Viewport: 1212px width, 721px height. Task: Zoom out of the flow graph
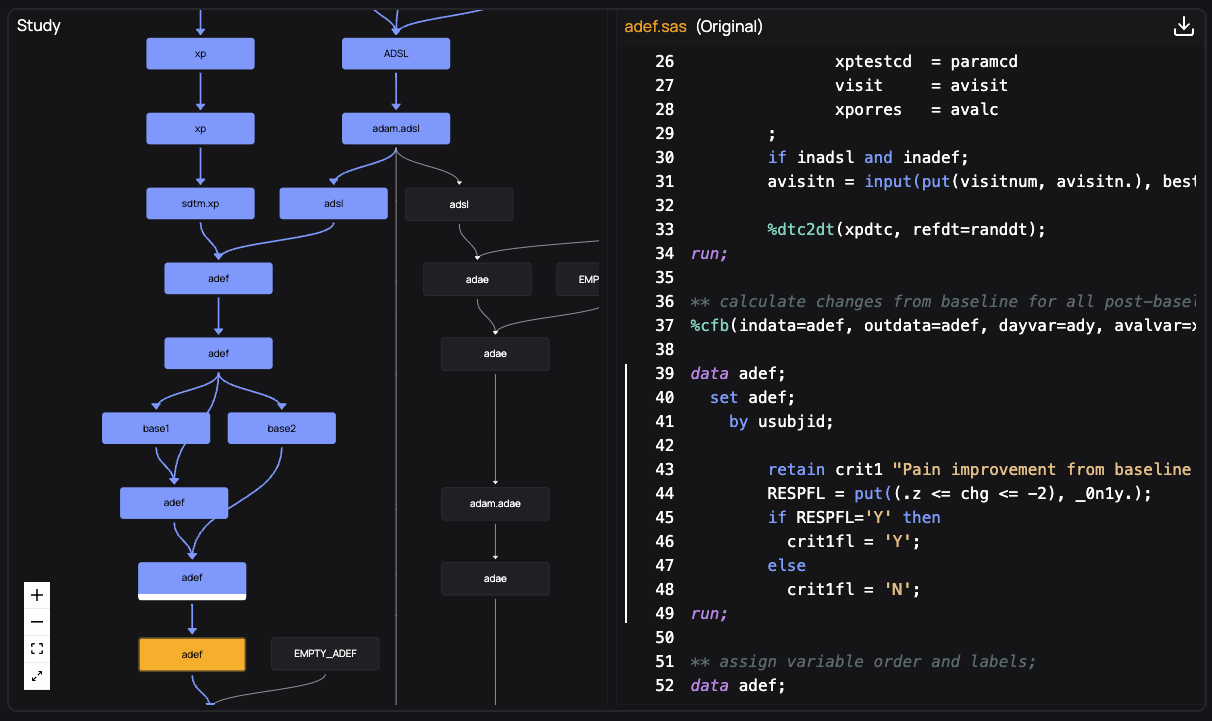pos(37,622)
